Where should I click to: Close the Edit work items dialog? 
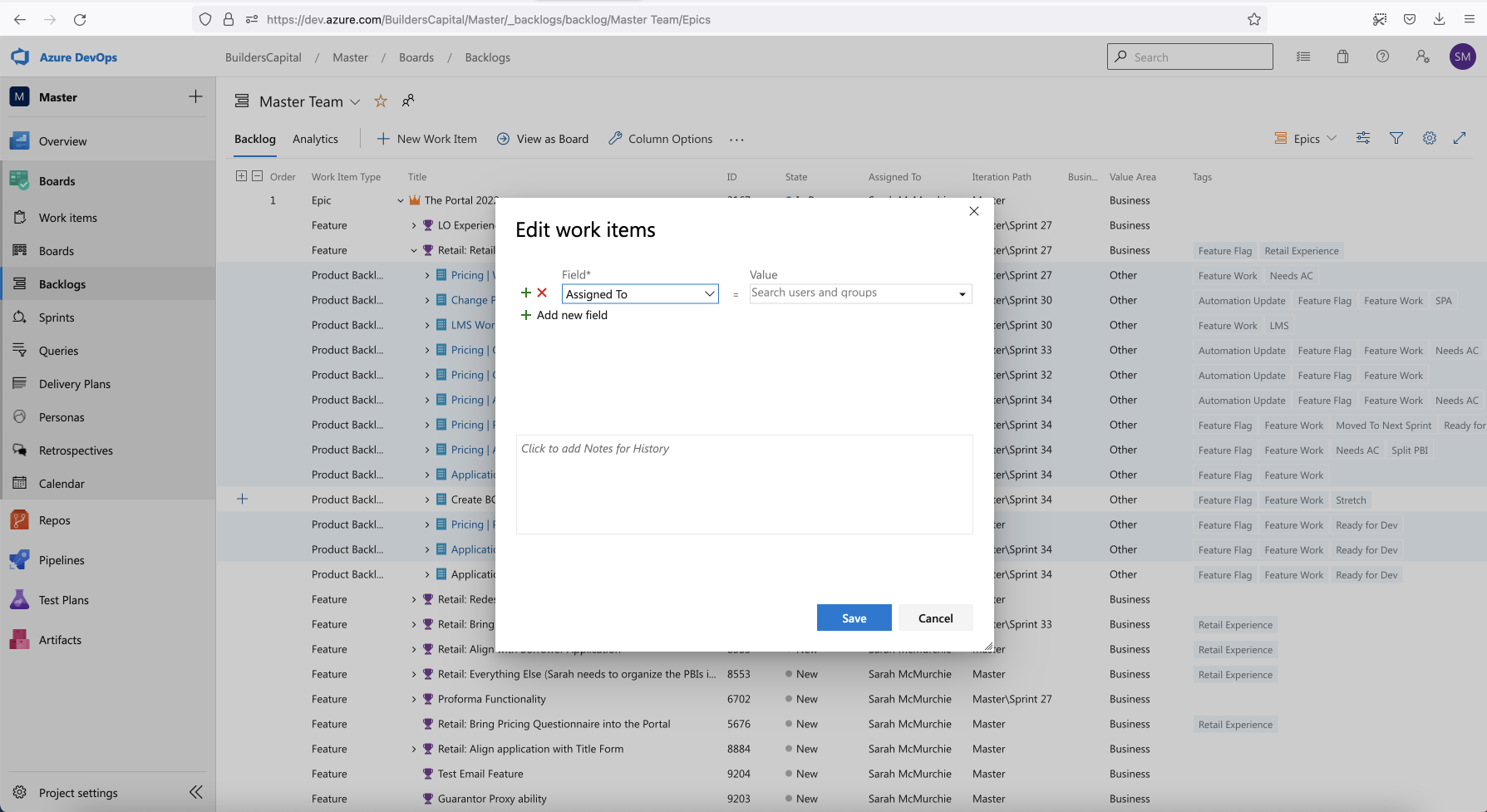tap(974, 211)
